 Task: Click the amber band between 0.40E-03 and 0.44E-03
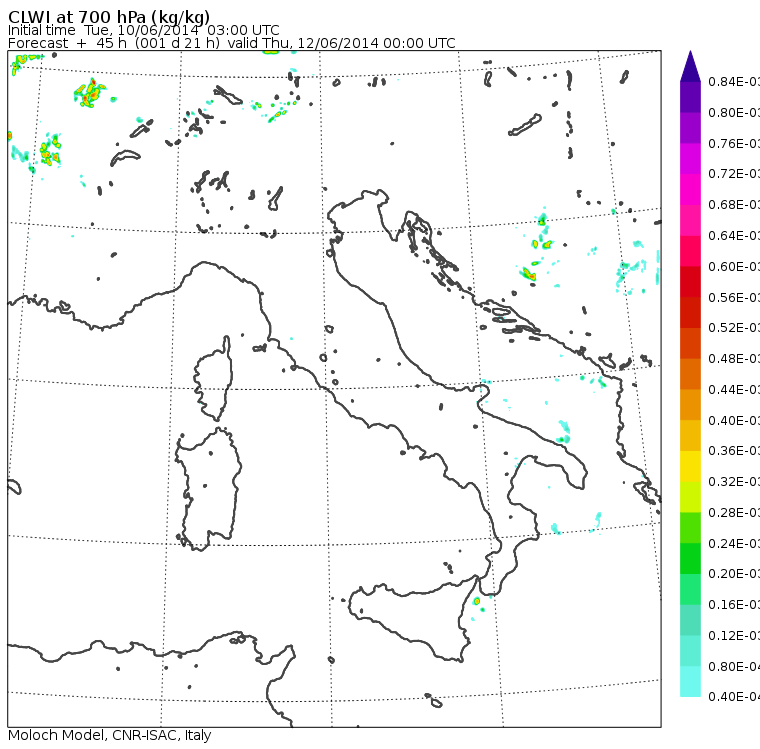690,405
